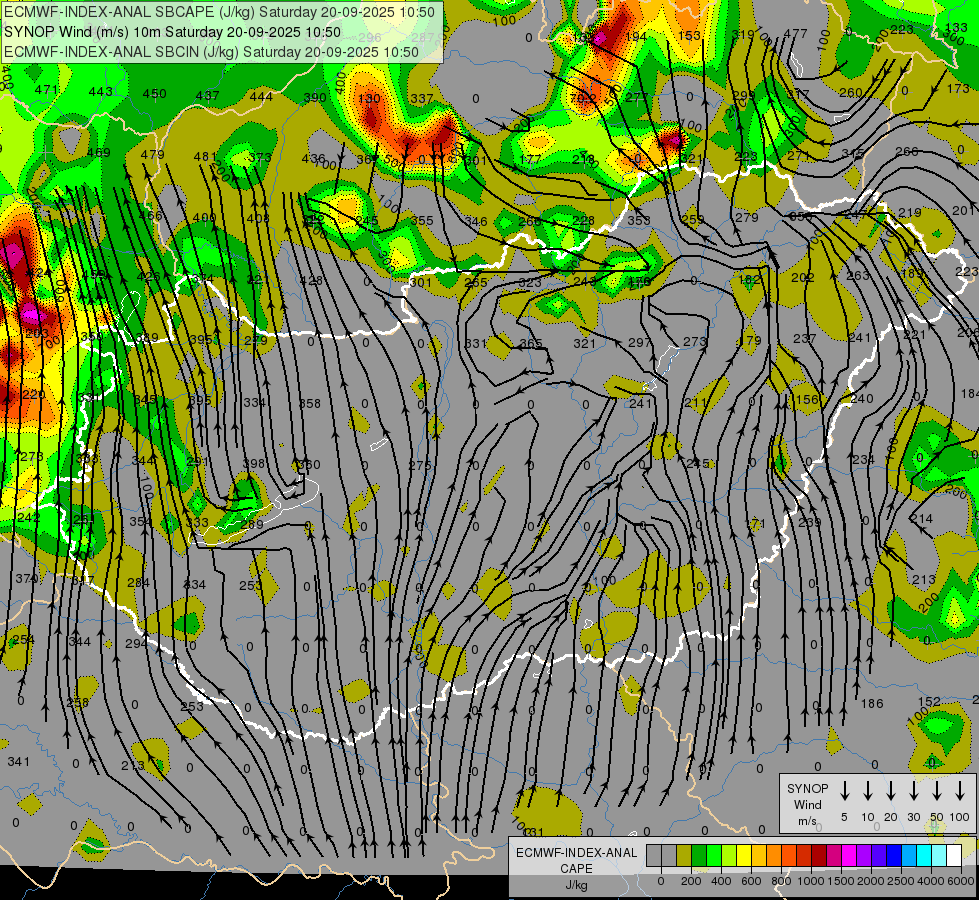Pick the pure blue swatch before 2500

(x=893, y=856)
